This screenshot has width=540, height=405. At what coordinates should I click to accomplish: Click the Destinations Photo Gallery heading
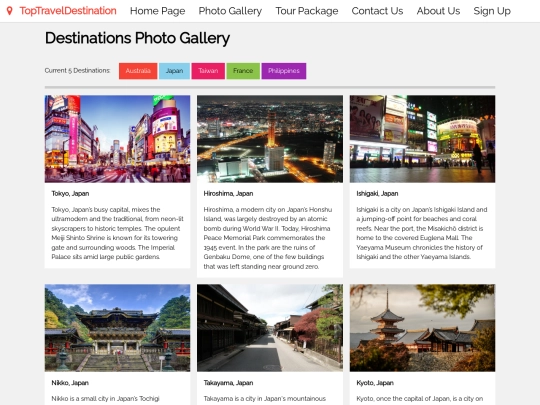pyautogui.click(x=137, y=38)
